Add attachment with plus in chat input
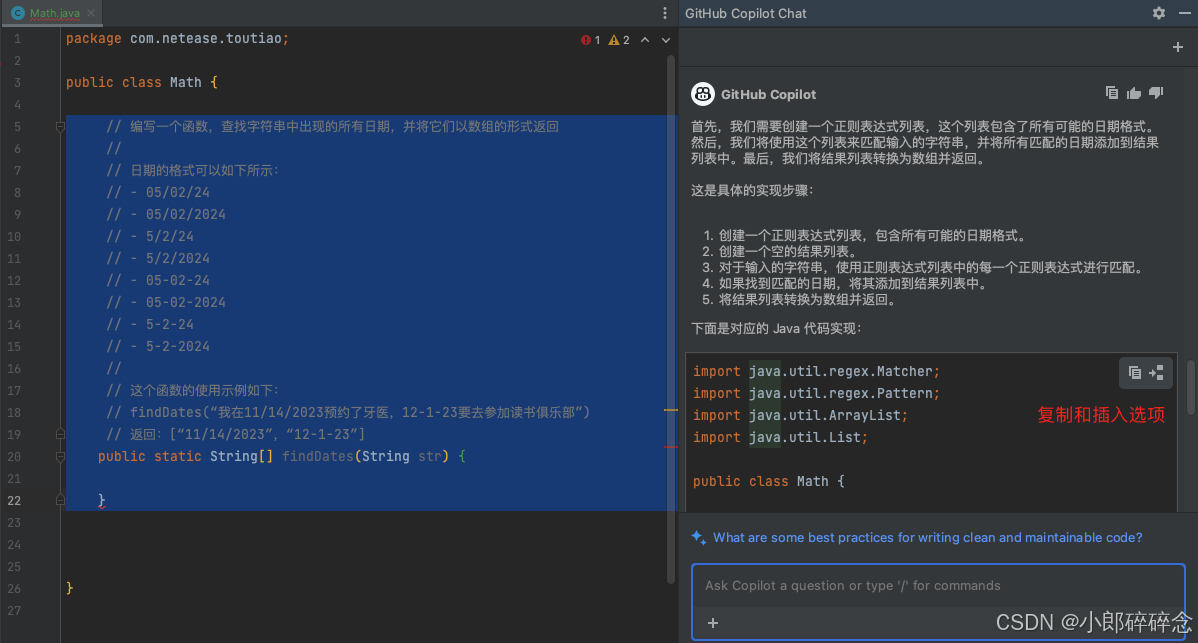The height and width of the screenshot is (643, 1198). pyautogui.click(x=713, y=623)
